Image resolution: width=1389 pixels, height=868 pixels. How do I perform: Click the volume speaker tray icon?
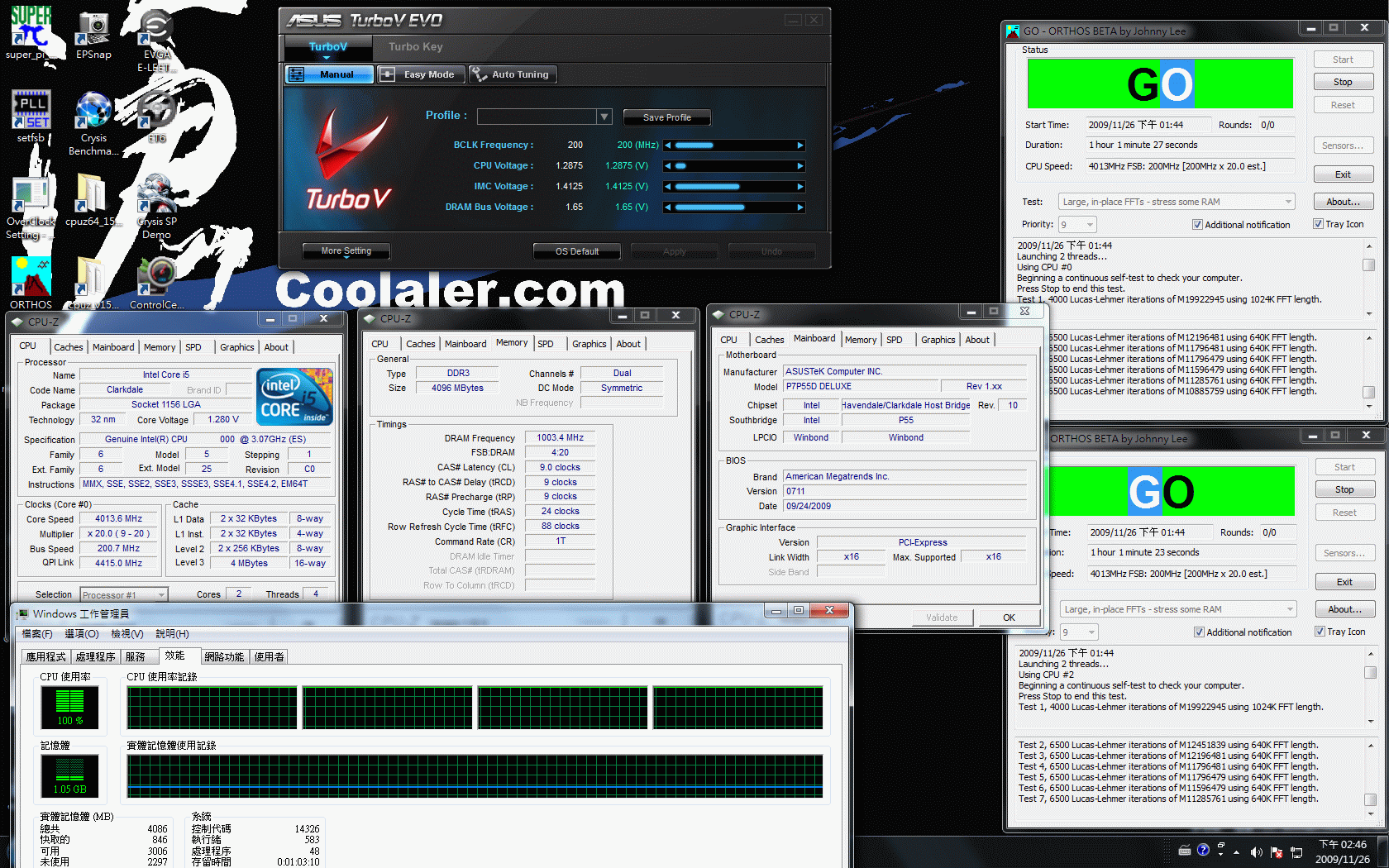pos(1257,851)
